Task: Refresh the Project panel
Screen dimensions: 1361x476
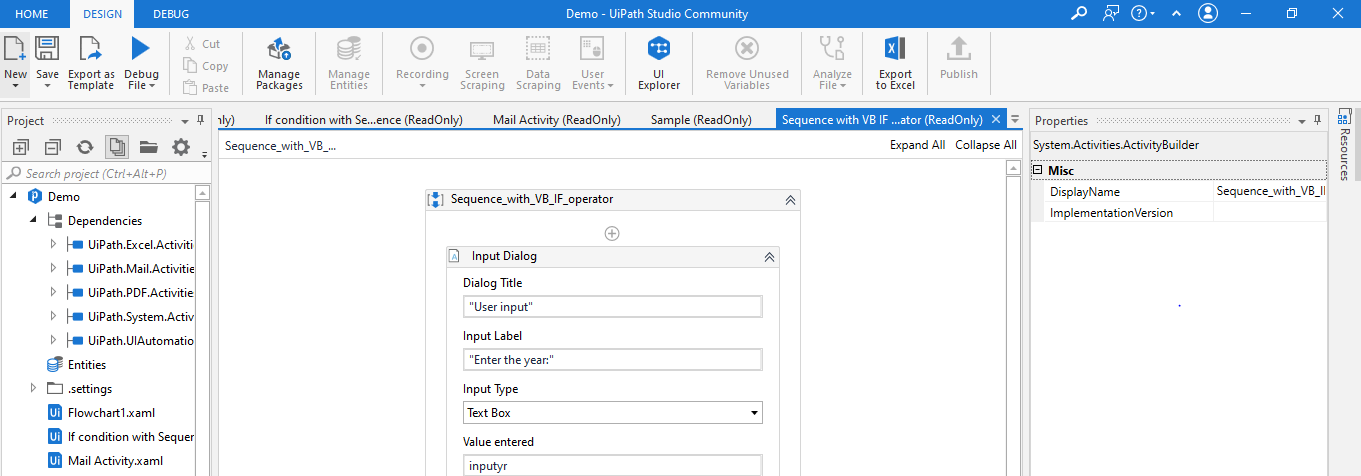Action: (85, 147)
